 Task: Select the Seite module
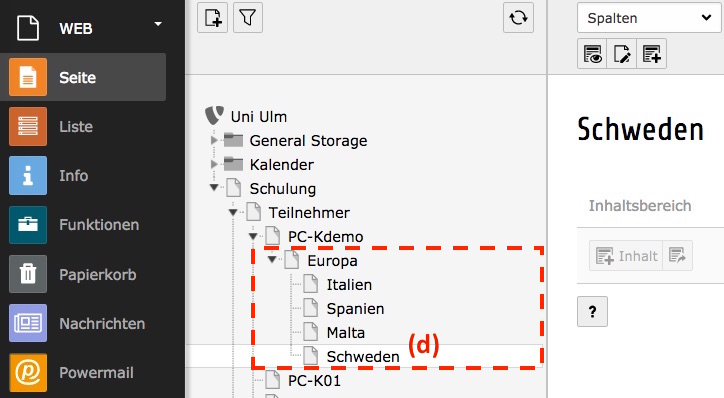[x=83, y=77]
